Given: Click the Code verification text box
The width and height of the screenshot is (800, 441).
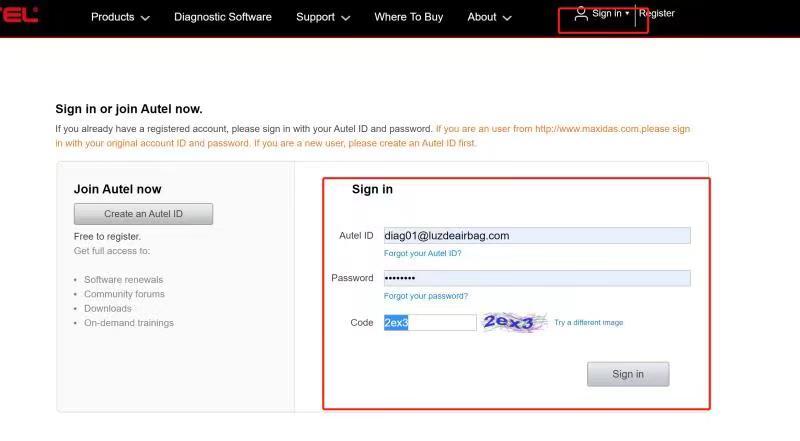Looking at the screenshot, I should coord(430,323).
